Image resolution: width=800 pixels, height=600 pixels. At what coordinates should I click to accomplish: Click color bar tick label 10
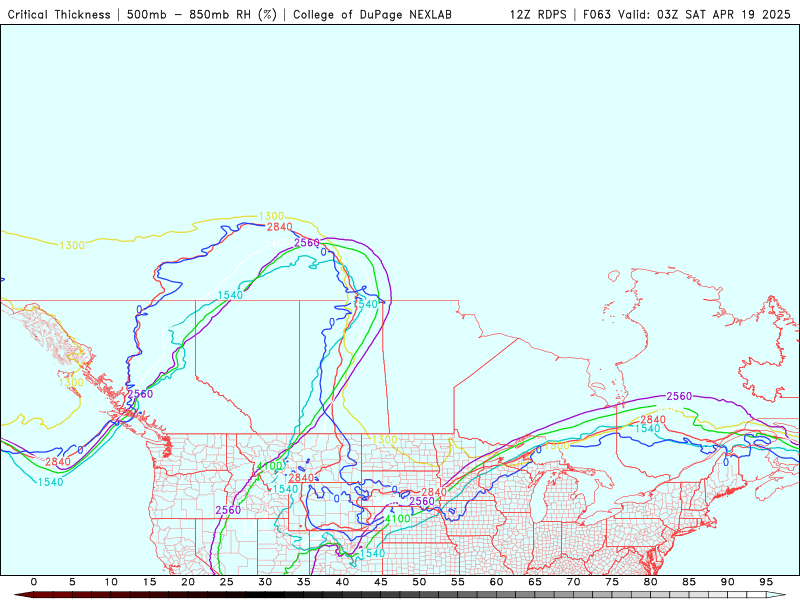point(111,582)
